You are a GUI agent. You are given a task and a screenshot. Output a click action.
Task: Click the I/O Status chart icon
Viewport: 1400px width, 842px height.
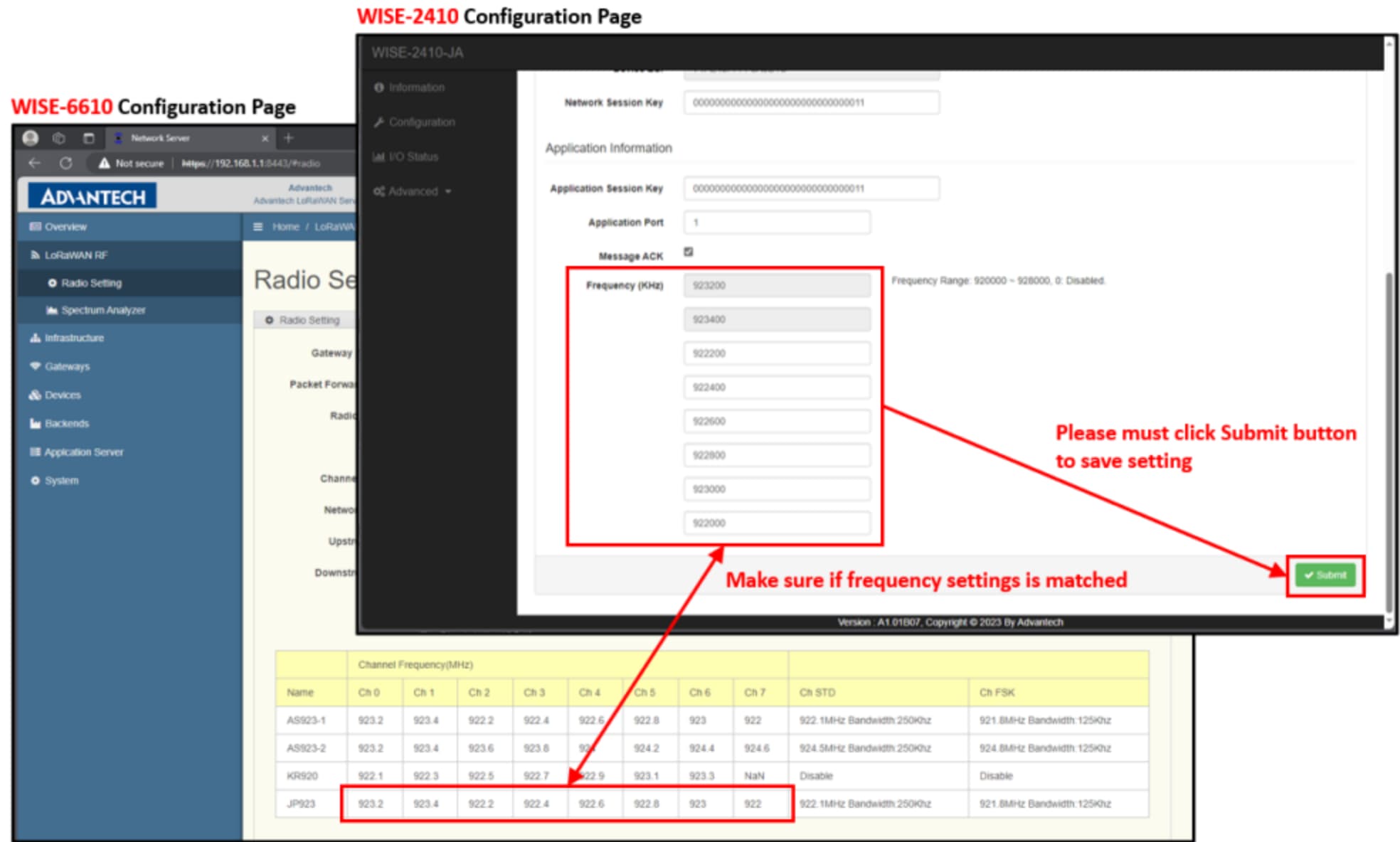click(378, 156)
